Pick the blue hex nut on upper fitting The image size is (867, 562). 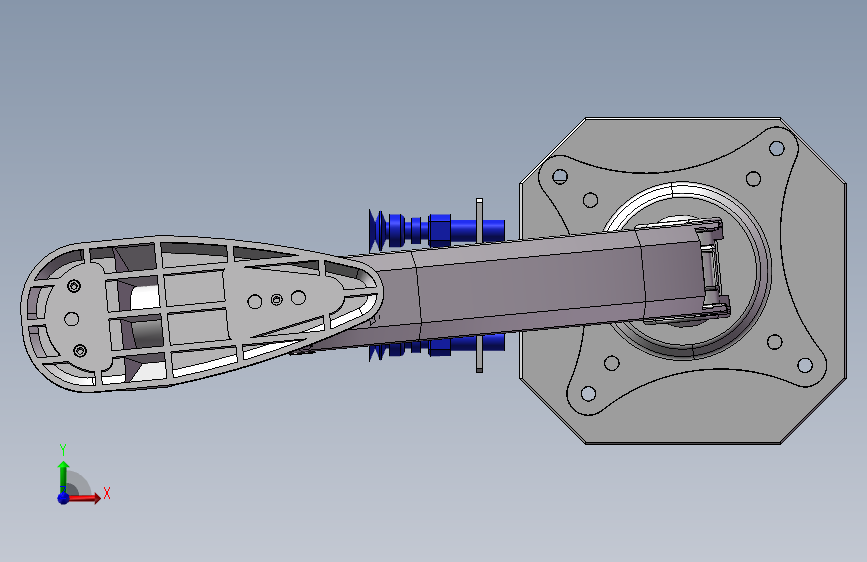coord(440,230)
